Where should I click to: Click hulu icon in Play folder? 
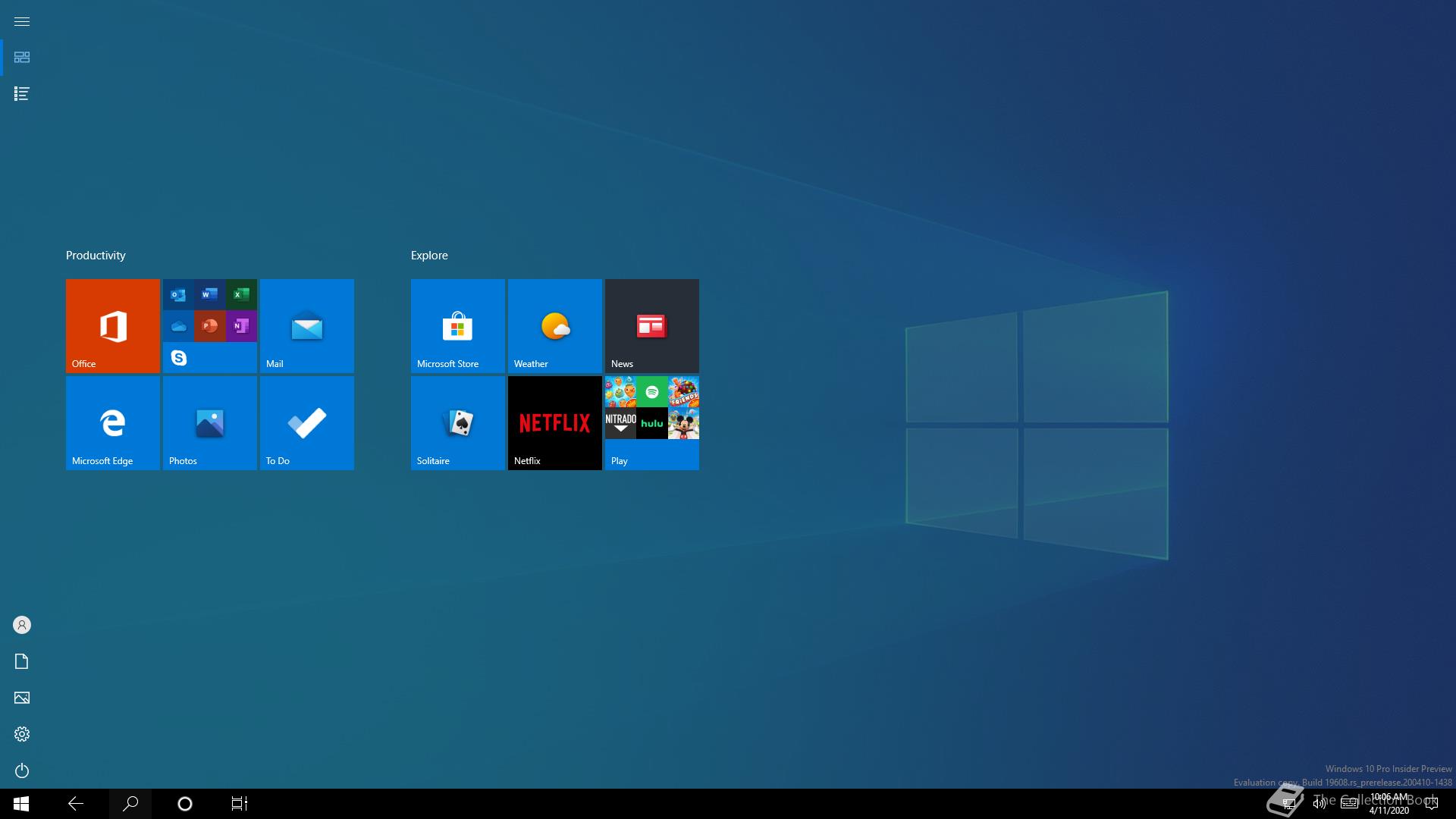tap(652, 423)
